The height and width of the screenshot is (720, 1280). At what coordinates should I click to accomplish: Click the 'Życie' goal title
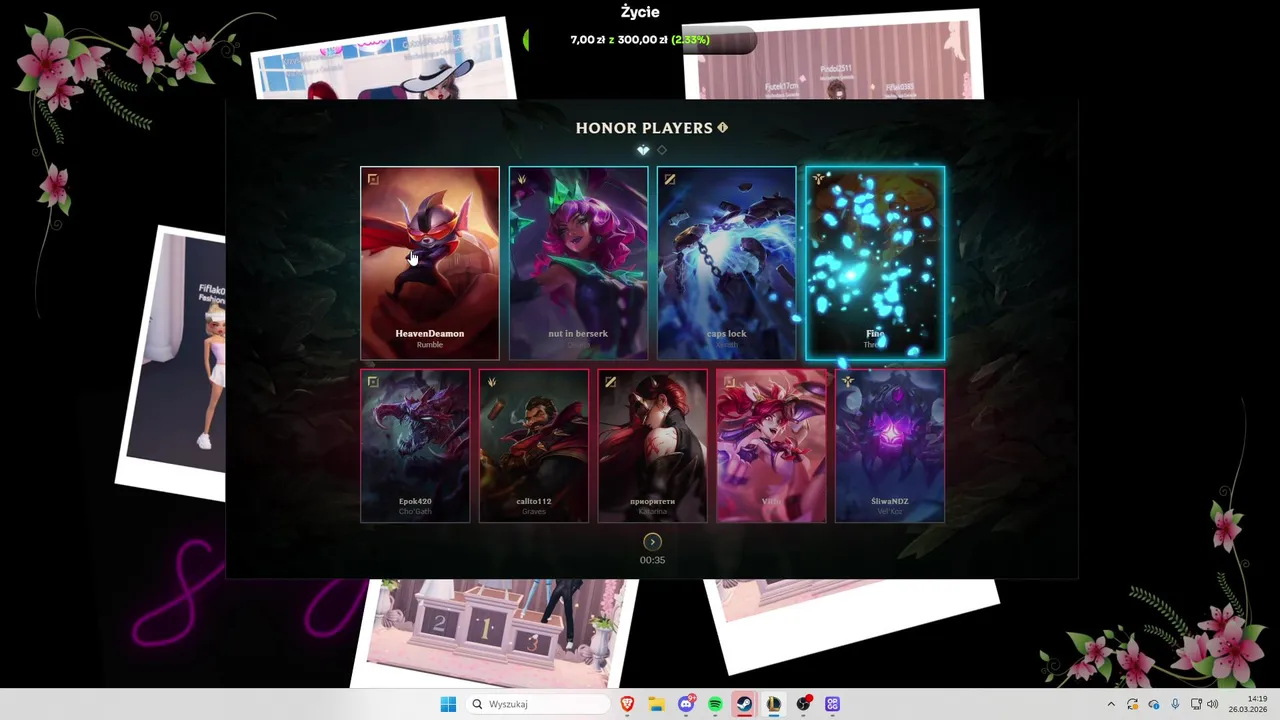(x=640, y=12)
